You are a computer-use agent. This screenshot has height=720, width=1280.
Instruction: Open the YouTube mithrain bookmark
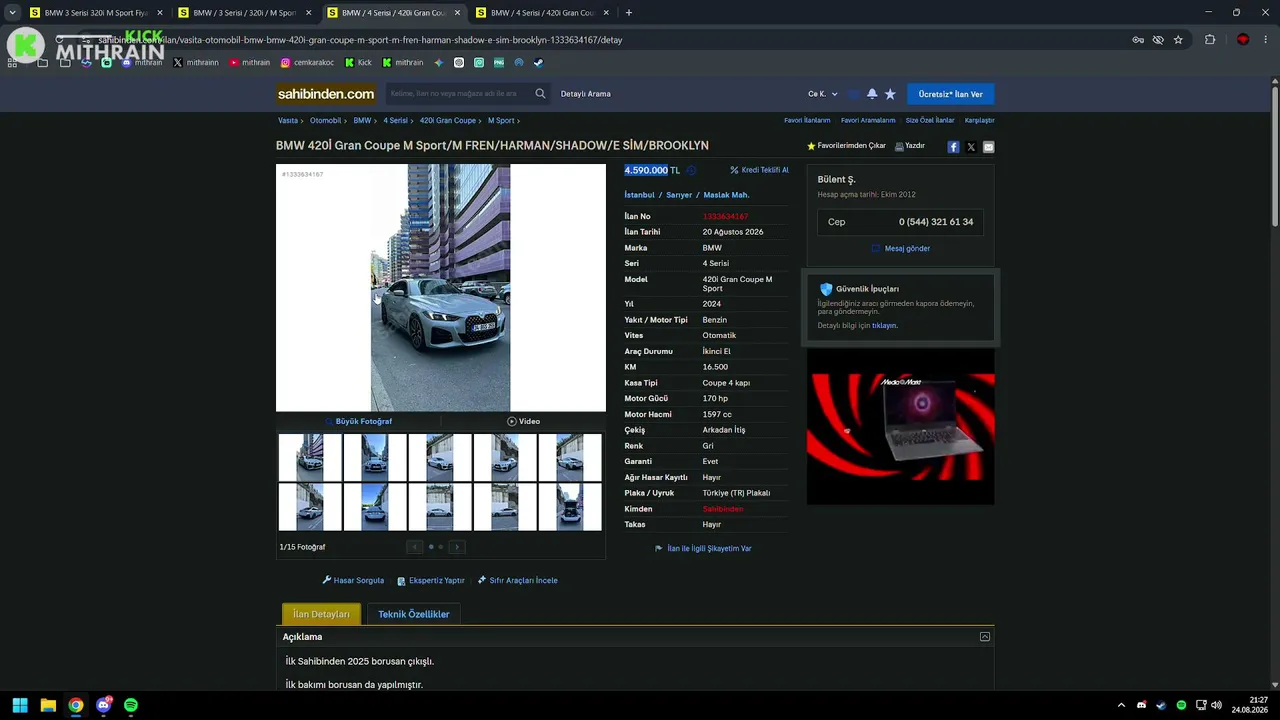(249, 62)
